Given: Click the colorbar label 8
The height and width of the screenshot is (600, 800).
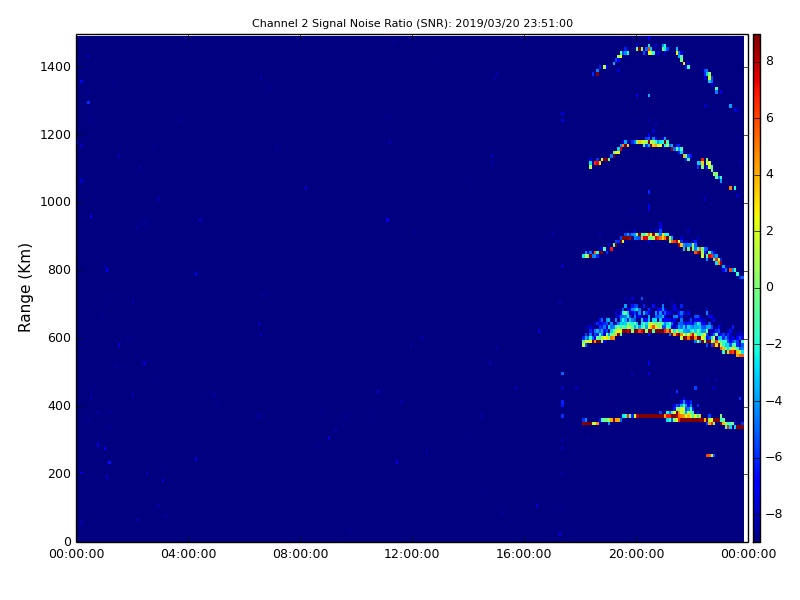Looking at the screenshot, I should [770, 61].
